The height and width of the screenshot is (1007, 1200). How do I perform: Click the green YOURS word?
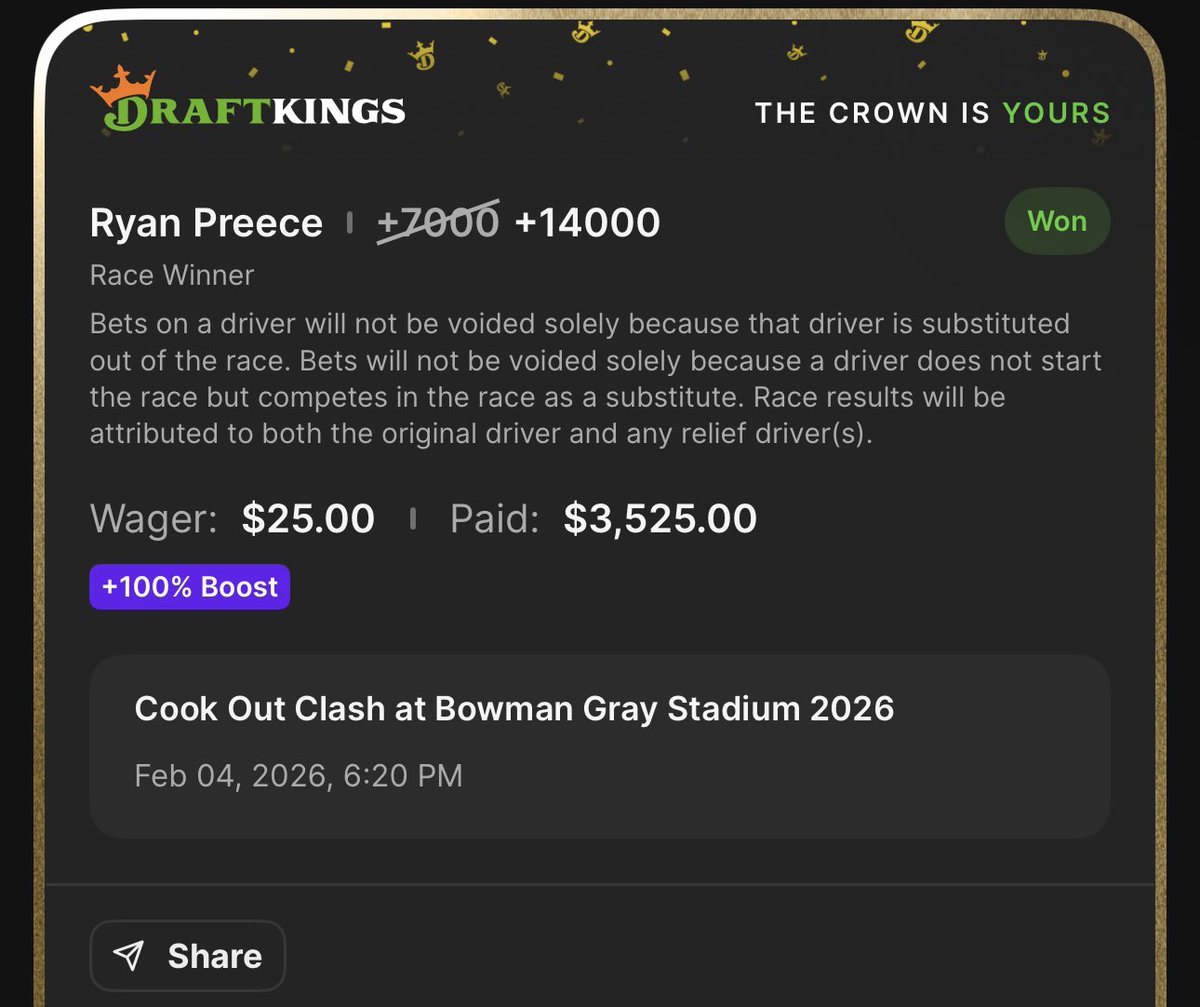point(1057,113)
